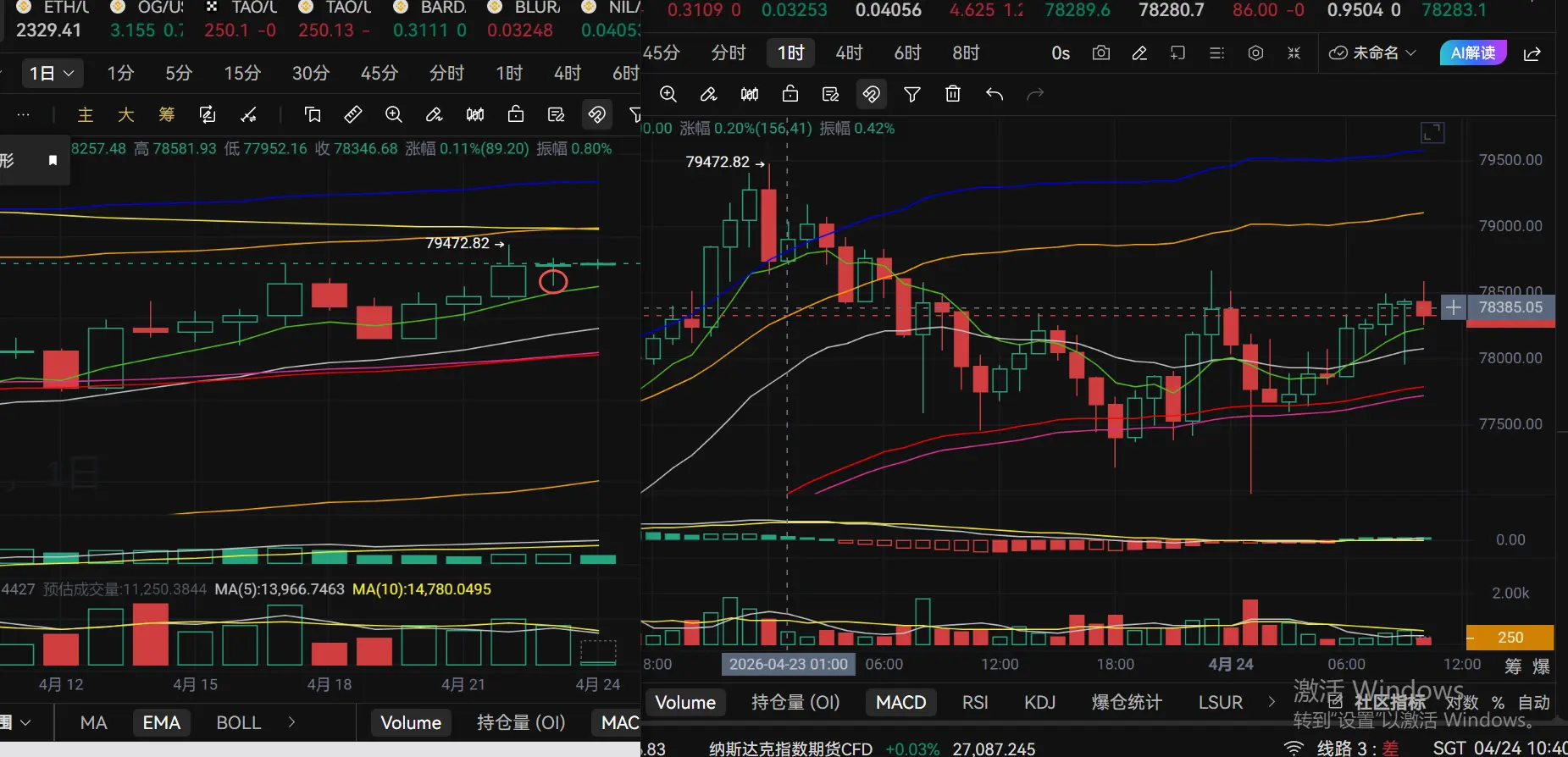Toggle the 主 indicator button

[x=86, y=114]
